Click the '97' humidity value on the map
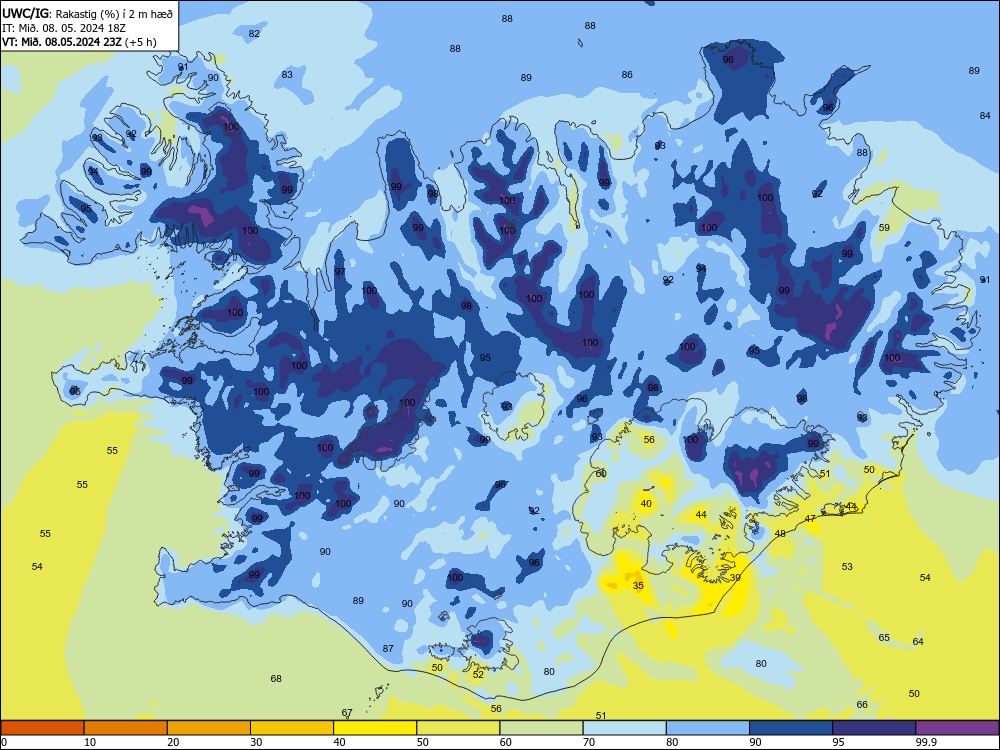 [x=340, y=272]
